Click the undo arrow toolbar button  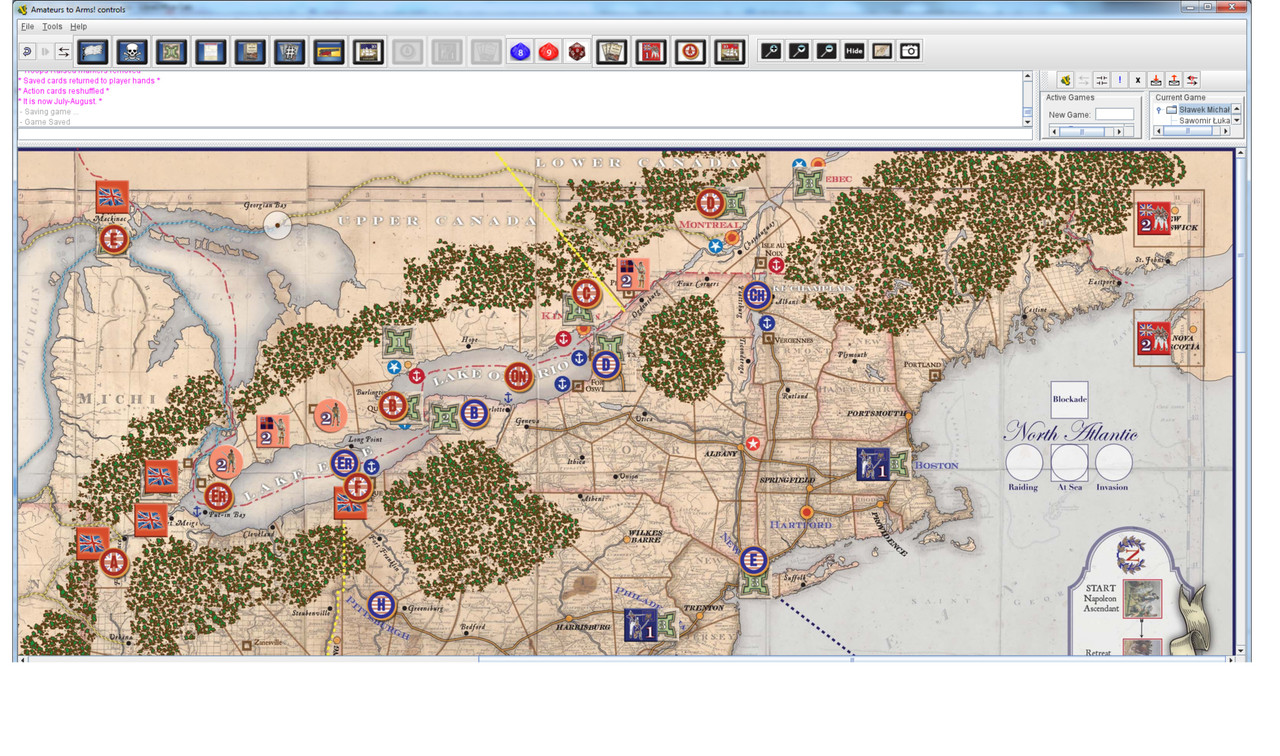(x=27, y=51)
